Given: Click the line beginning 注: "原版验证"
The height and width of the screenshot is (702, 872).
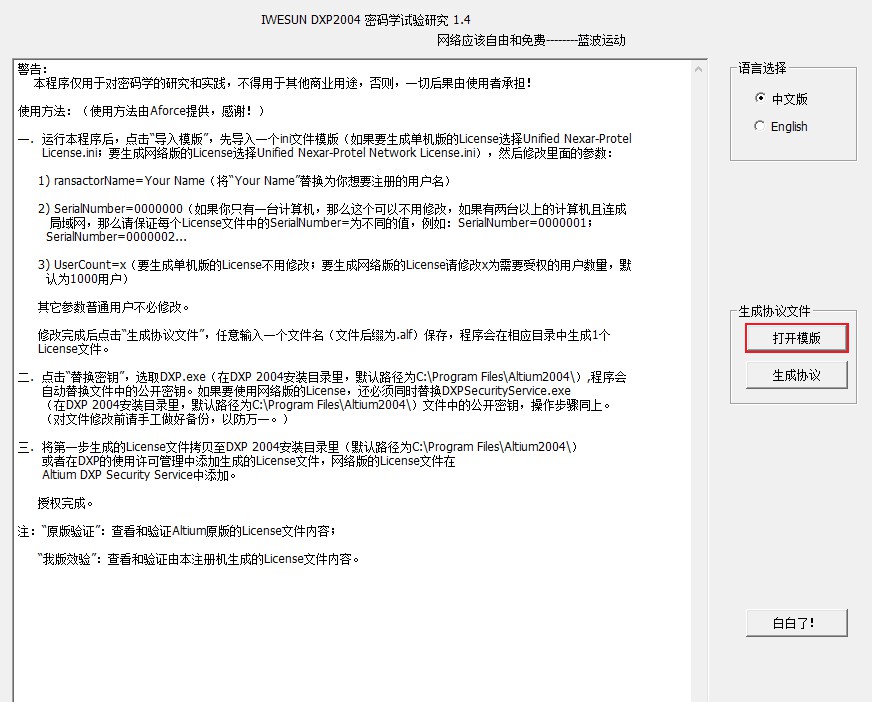Looking at the screenshot, I should click(177, 531).
